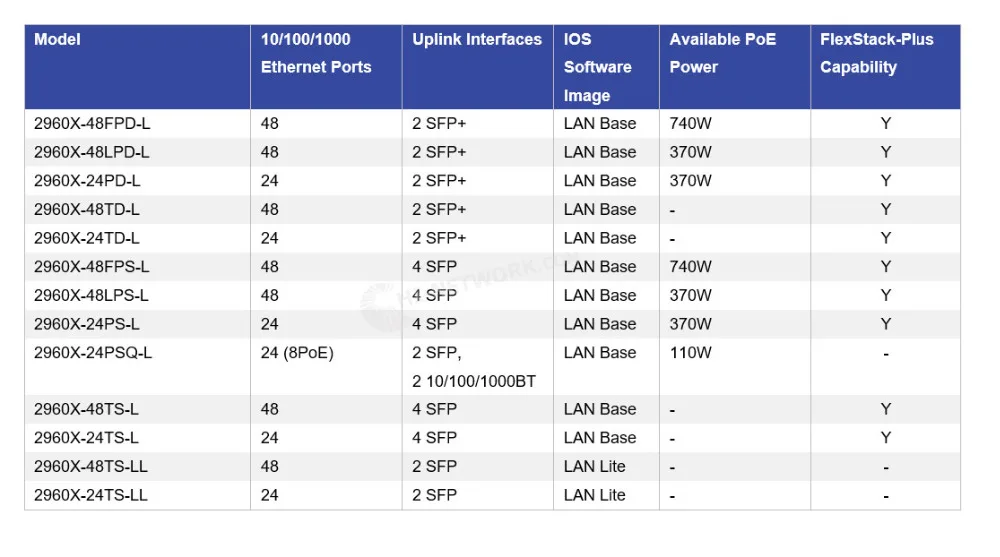Click 740W in the 2960X-48FPS-L row
This screenshot has width=1000, height=557.
pos(690,267)
